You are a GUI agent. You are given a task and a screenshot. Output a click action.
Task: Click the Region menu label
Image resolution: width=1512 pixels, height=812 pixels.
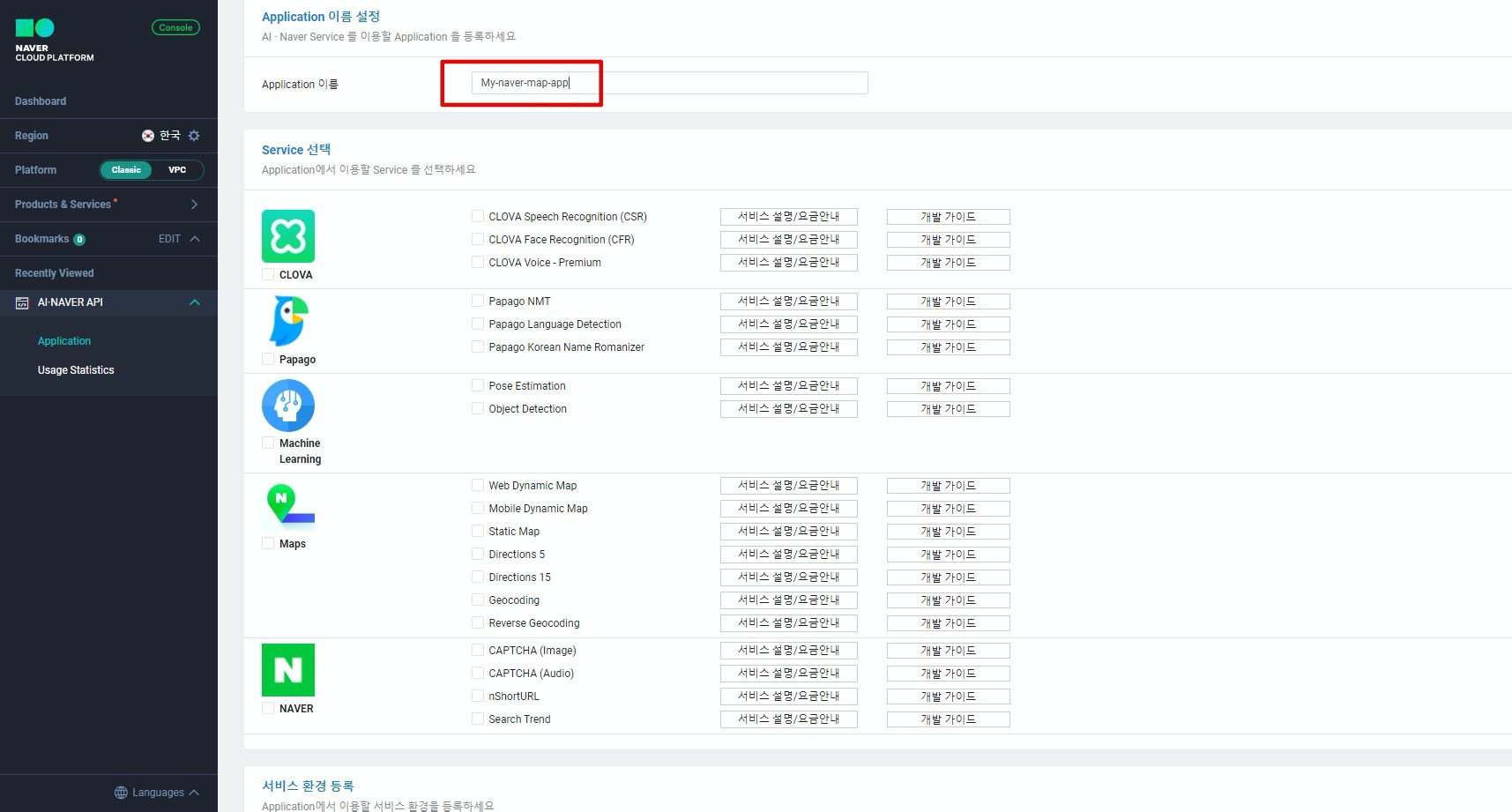coord(32,136)
